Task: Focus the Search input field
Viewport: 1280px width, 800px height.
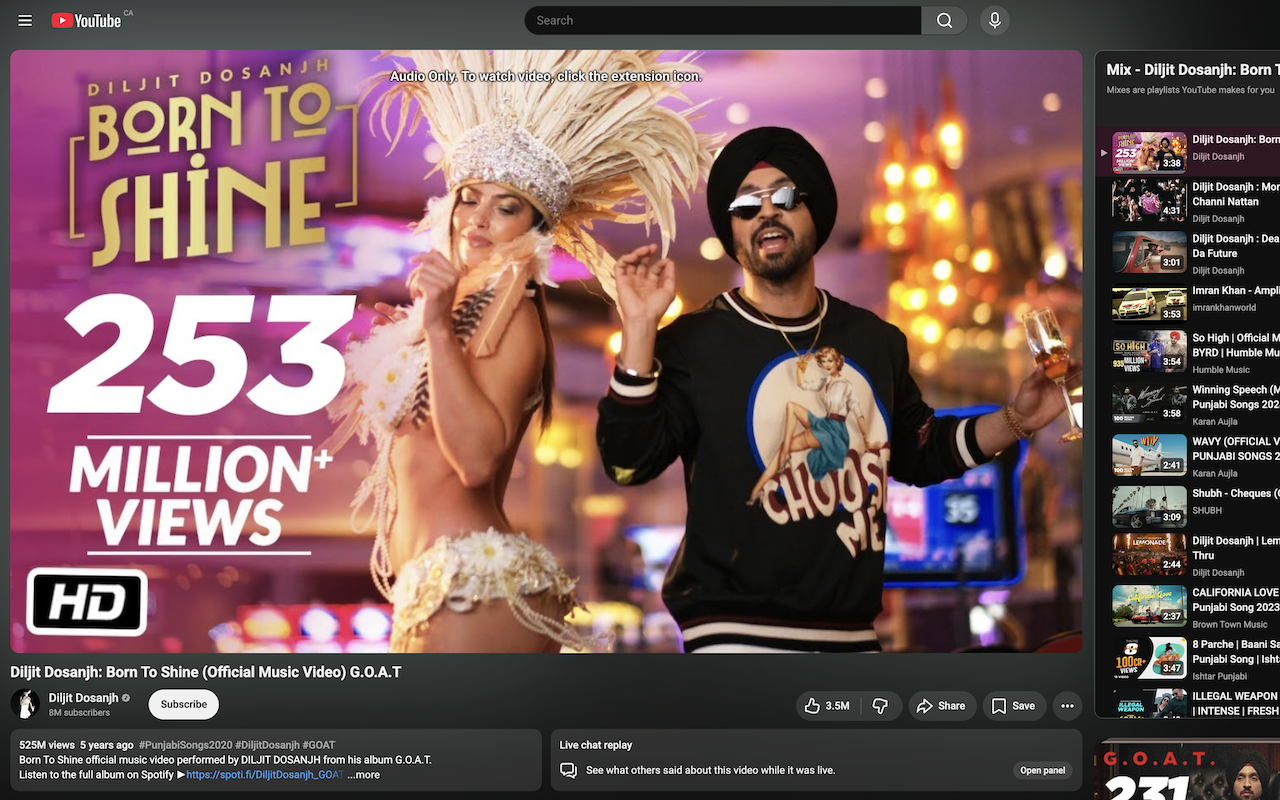Action: (x=723, y=20)
